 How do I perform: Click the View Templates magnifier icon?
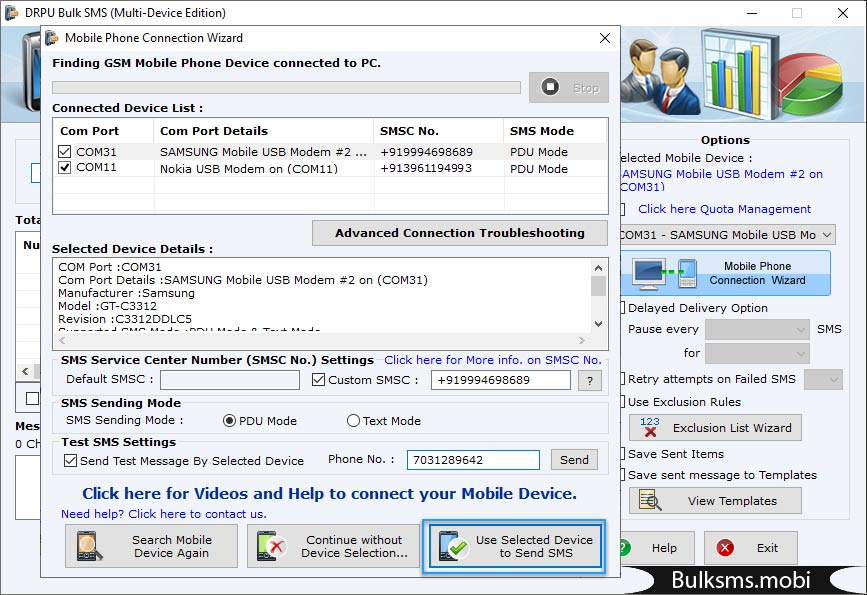[650, 500]
